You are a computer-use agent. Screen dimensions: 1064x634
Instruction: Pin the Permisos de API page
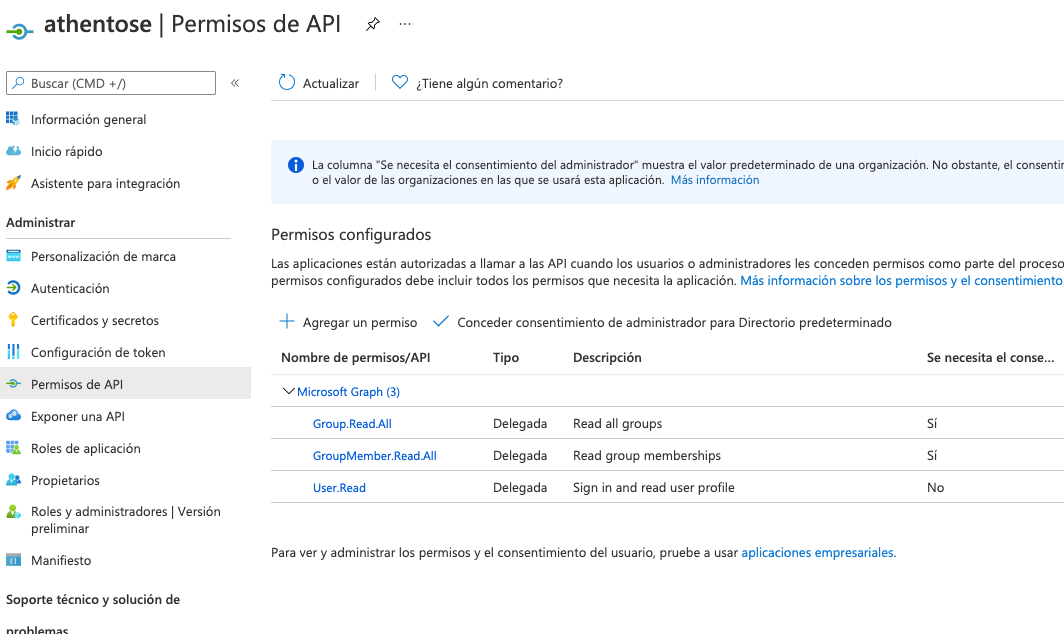[372, 24]
